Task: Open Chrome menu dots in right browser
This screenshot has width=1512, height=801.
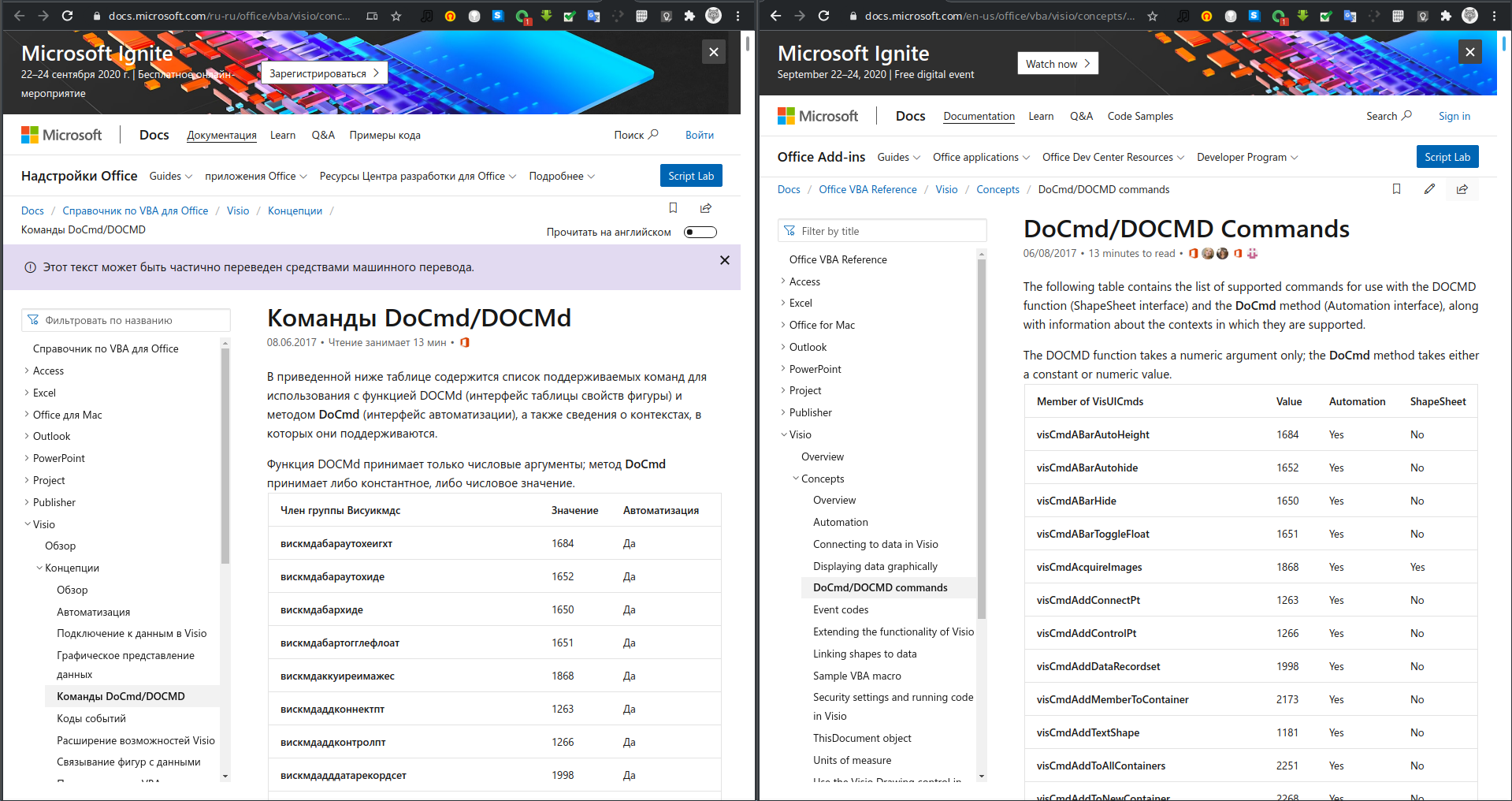Action: (1494, 16)
